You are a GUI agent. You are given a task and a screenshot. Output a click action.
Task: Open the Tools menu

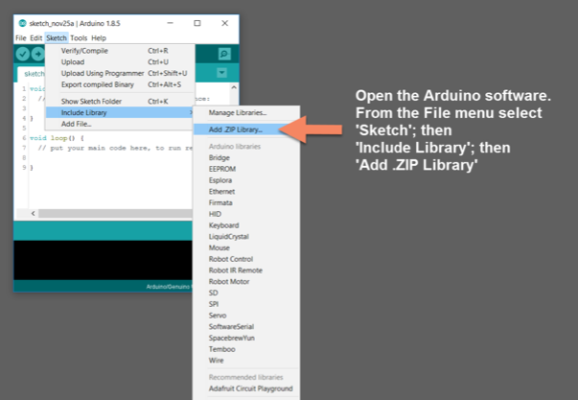click(79, 38)
